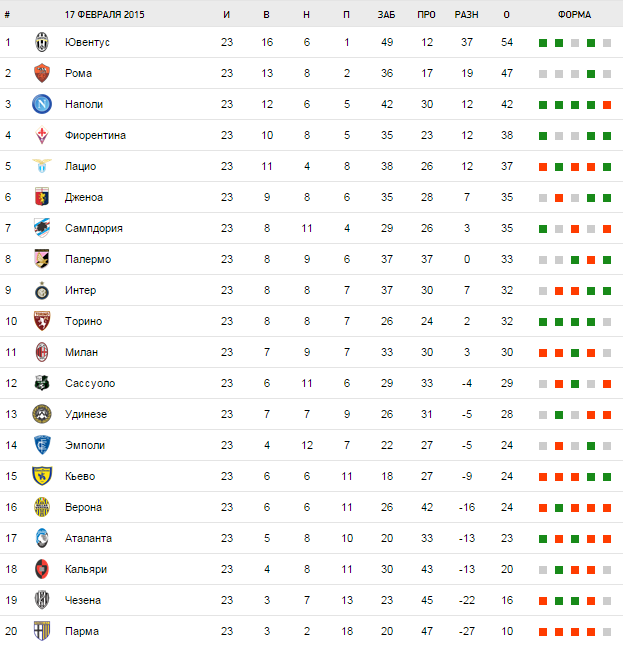The height and width of the screenshot is (645, 623).
Task: Sort table by the ЗАБ goals column
Action: 386,15
